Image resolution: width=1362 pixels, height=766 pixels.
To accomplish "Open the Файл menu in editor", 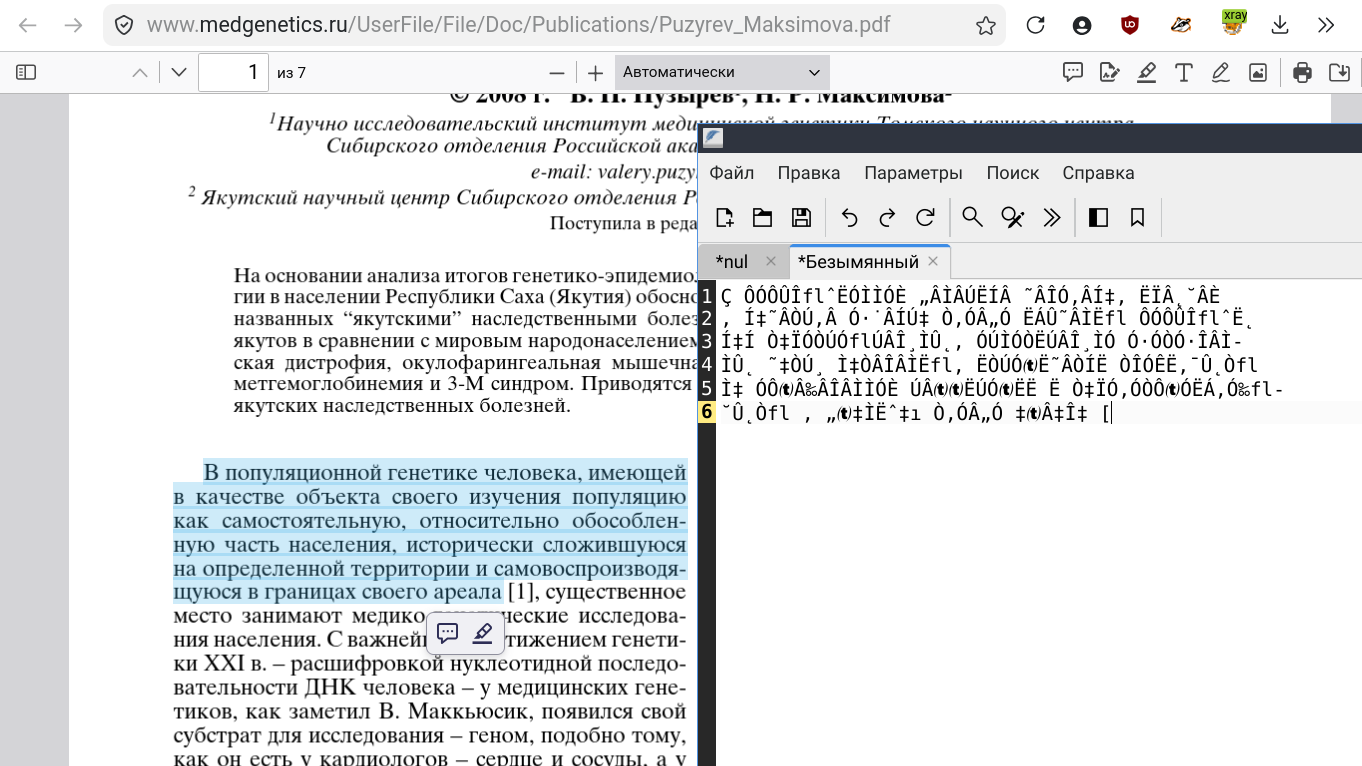I will coord(731,173).
